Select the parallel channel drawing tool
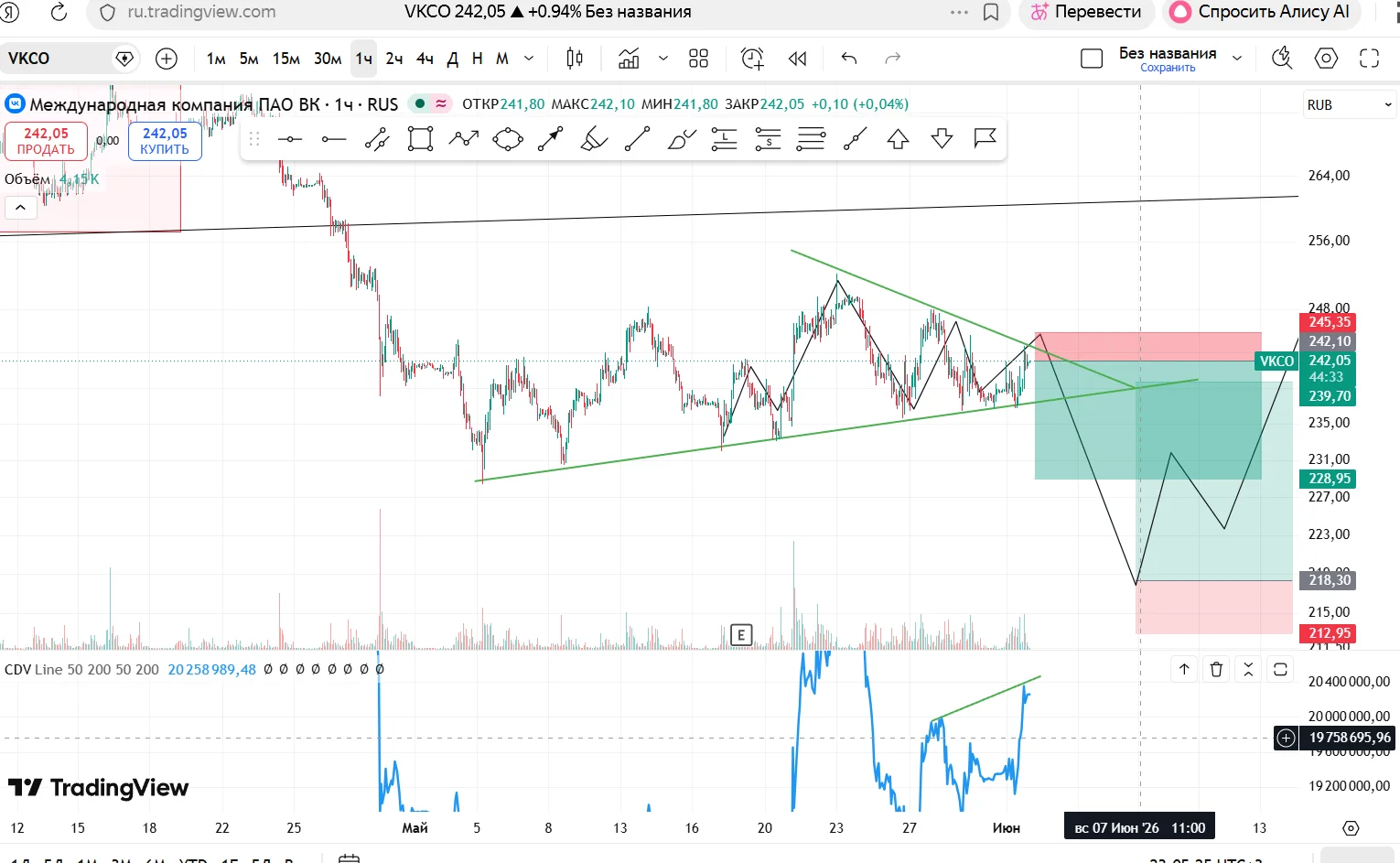 point(377,139)
